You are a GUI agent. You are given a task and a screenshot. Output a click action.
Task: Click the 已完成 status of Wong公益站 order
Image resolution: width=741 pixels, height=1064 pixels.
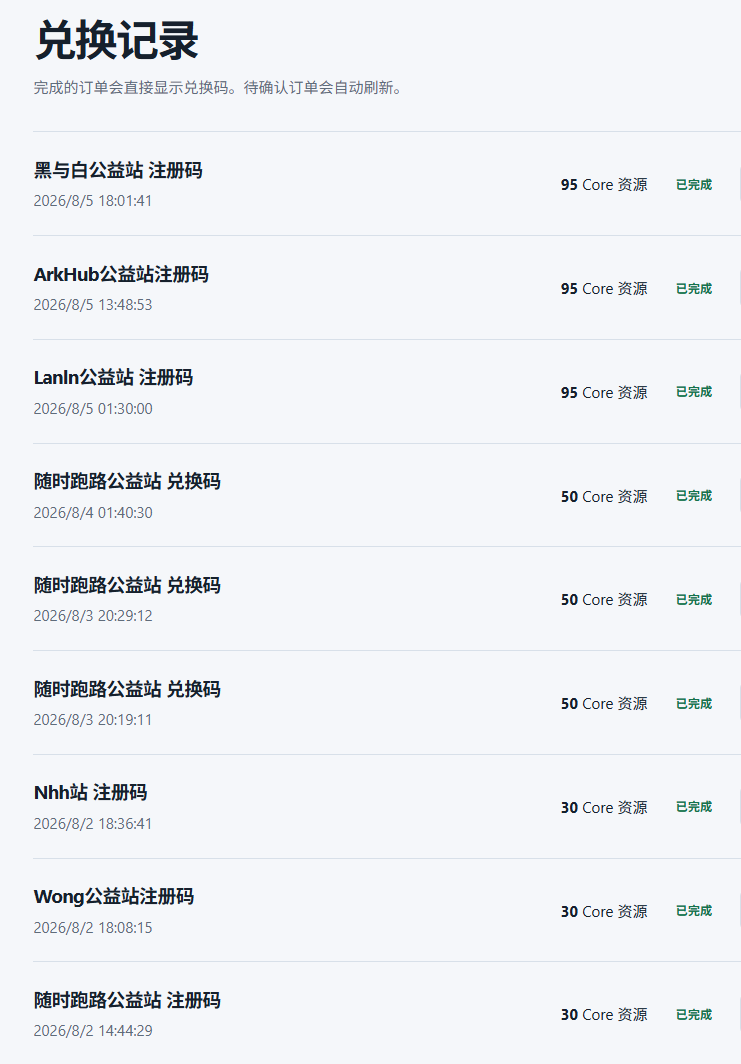click(694, 910)
